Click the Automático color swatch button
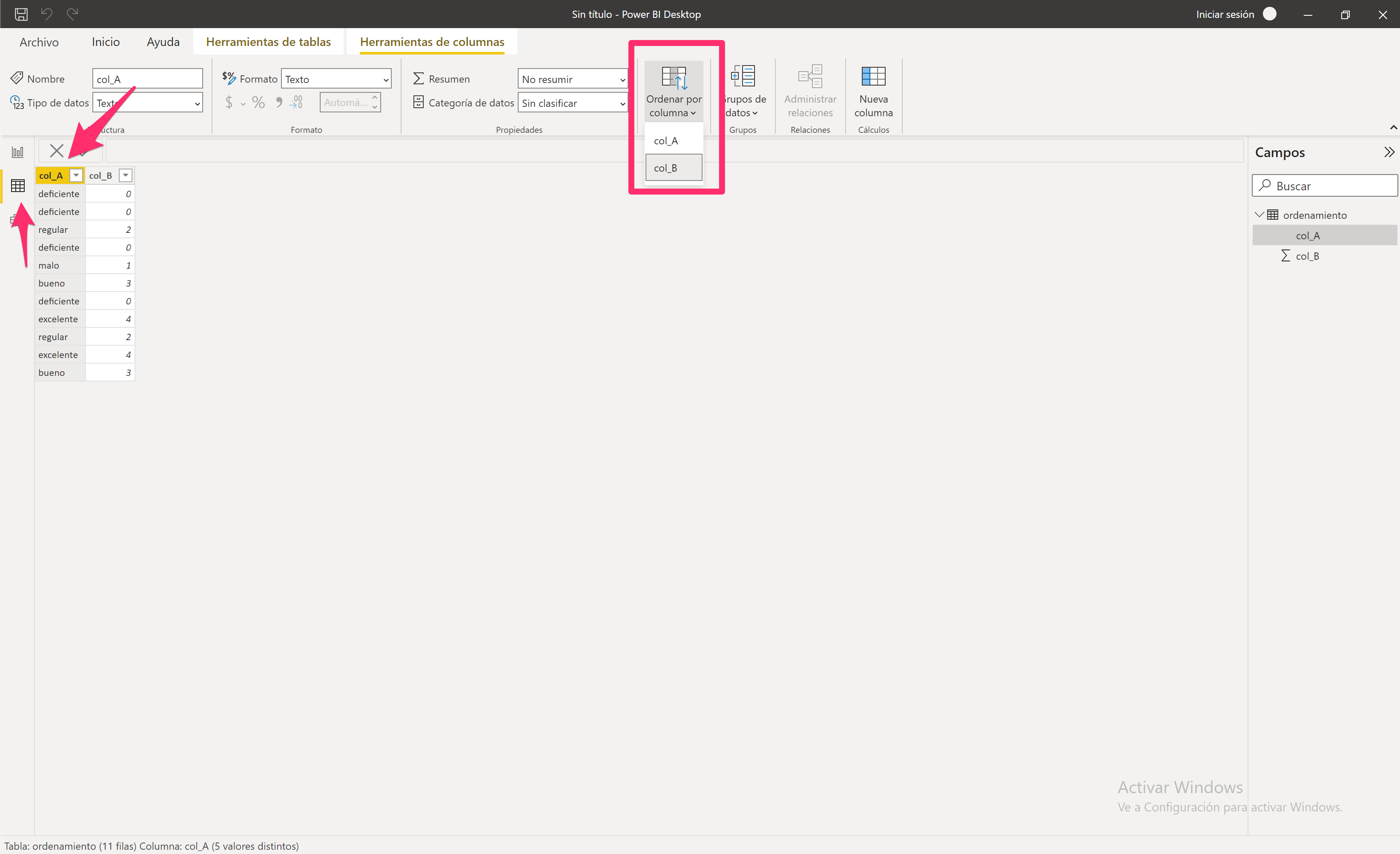Image resolution: width=1400 pixels, height=854 pixels. pyautogui.click(x=351, y=102)
